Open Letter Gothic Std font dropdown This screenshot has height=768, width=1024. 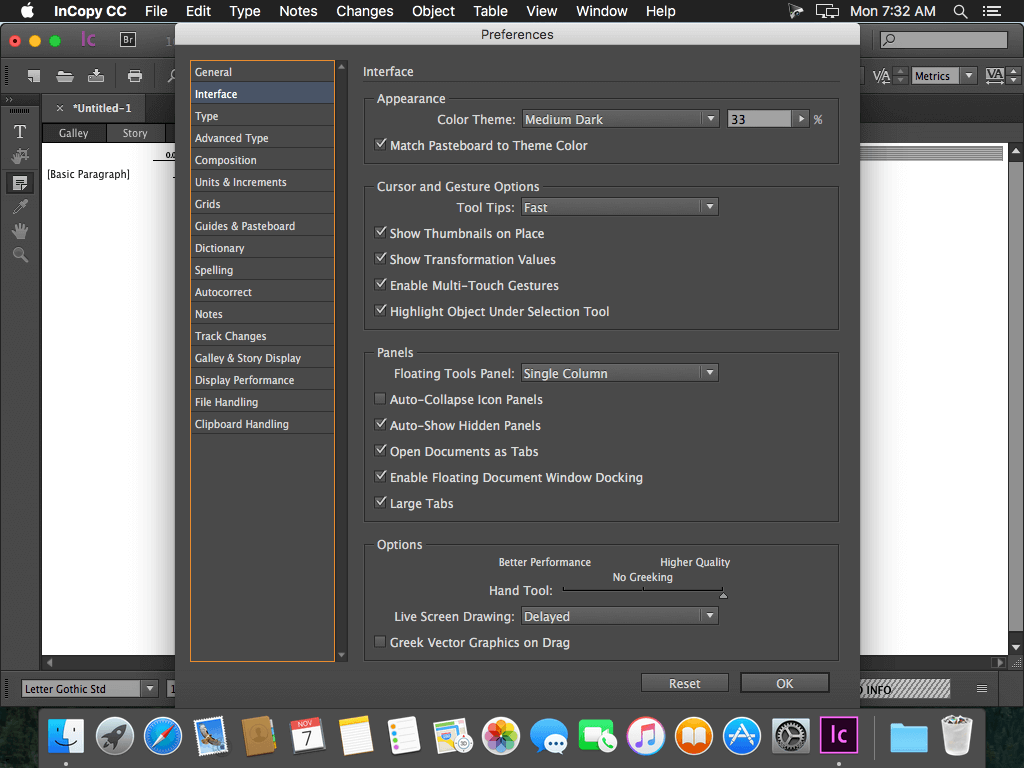coord(150,688)
